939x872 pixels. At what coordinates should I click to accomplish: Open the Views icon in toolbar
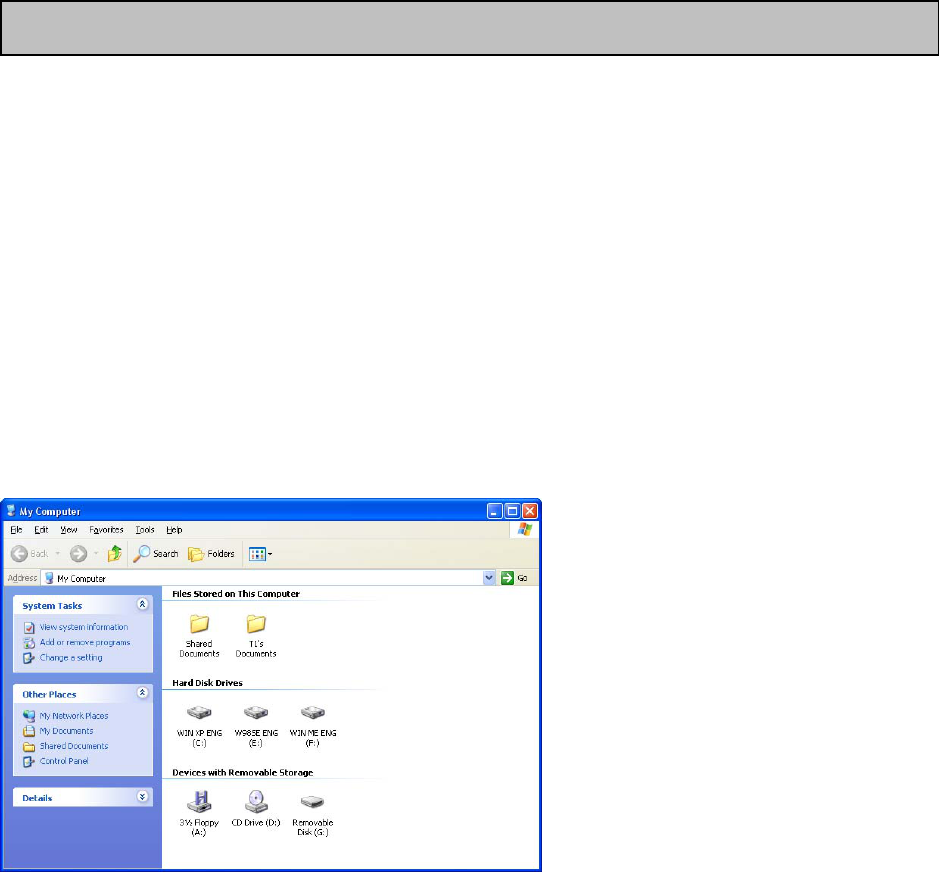click(x=257, y=554)
